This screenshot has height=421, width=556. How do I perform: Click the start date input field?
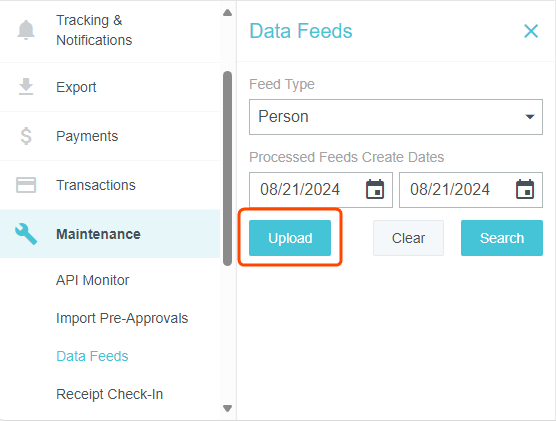pos(321,190)
